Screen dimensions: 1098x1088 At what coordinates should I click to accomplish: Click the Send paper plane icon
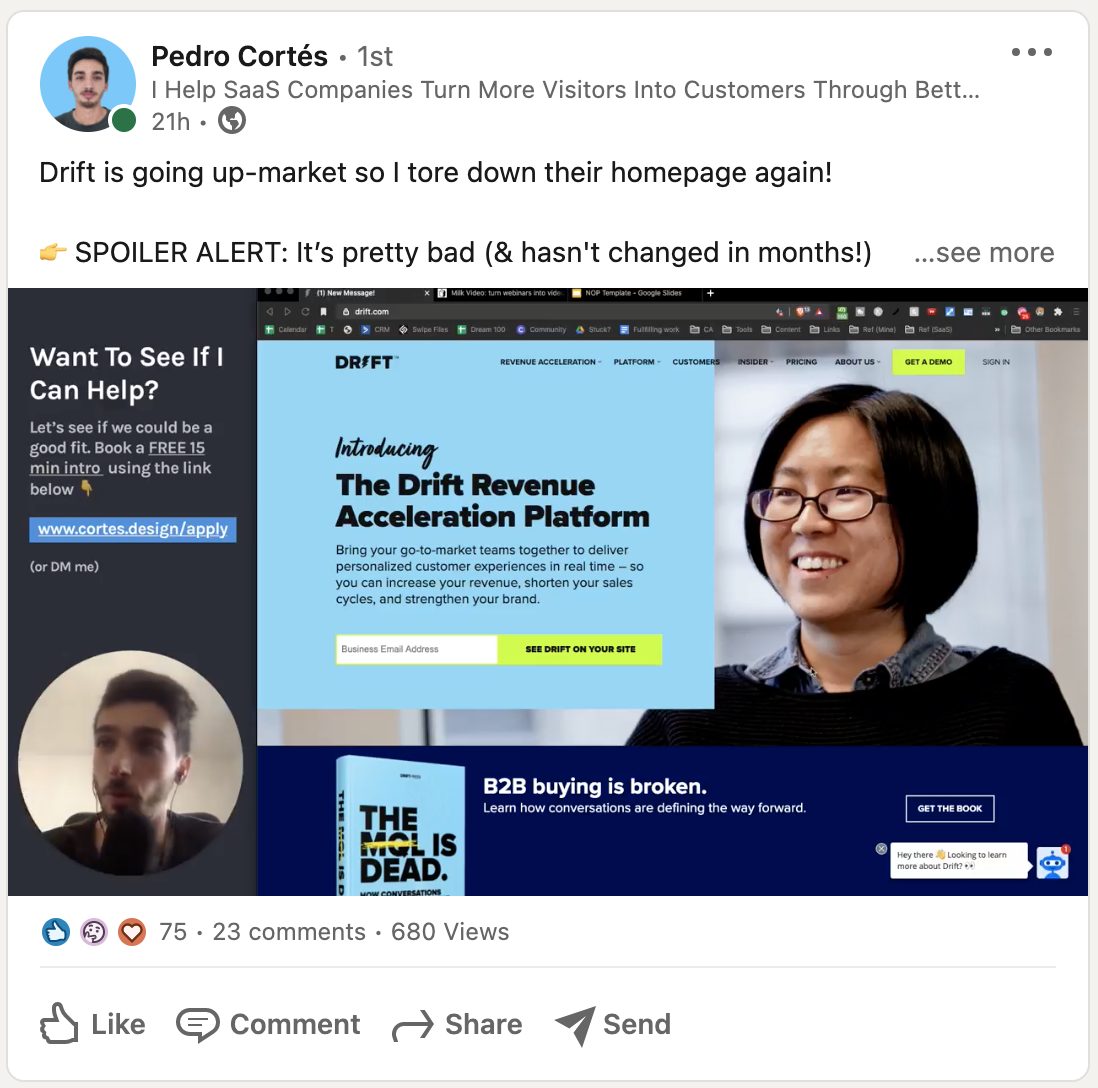(575, 1026)
